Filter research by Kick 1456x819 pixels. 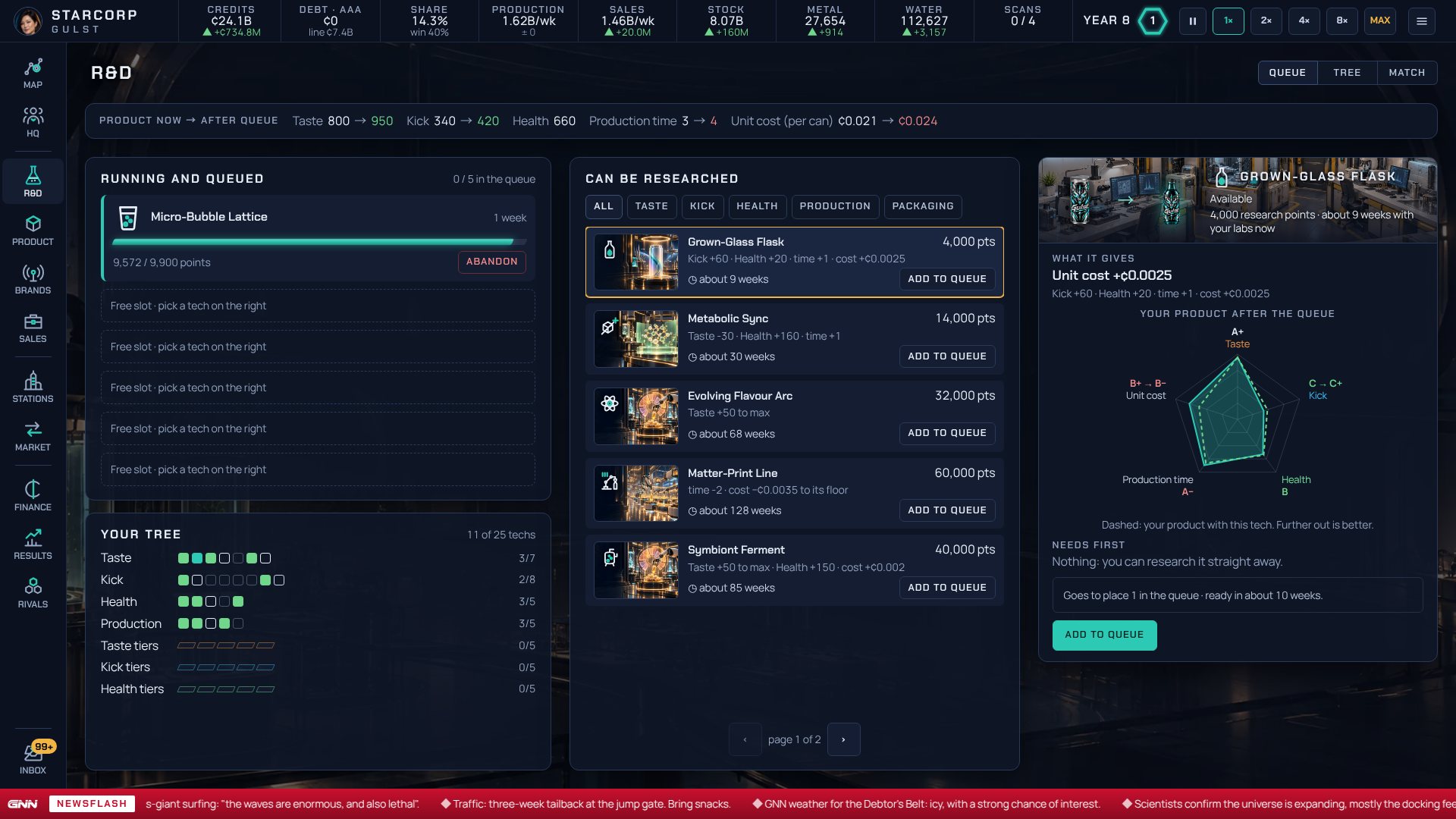pos(702,206)
